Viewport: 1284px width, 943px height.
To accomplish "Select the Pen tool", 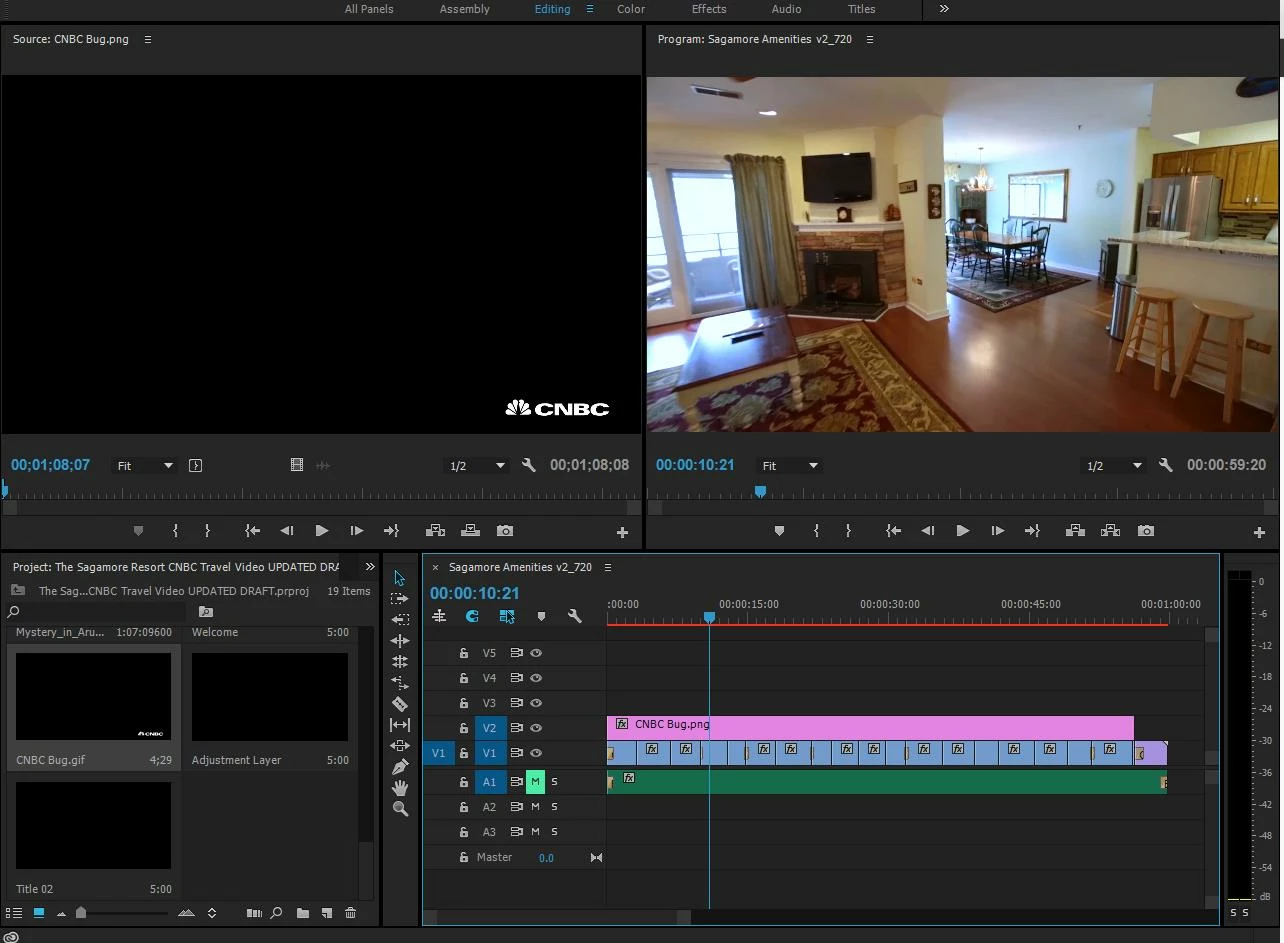I will click(x=400, y=767).
